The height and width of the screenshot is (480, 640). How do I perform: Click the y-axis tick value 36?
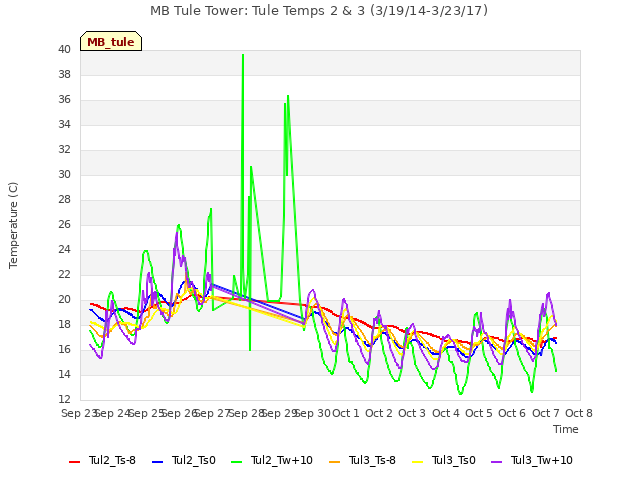64,100
